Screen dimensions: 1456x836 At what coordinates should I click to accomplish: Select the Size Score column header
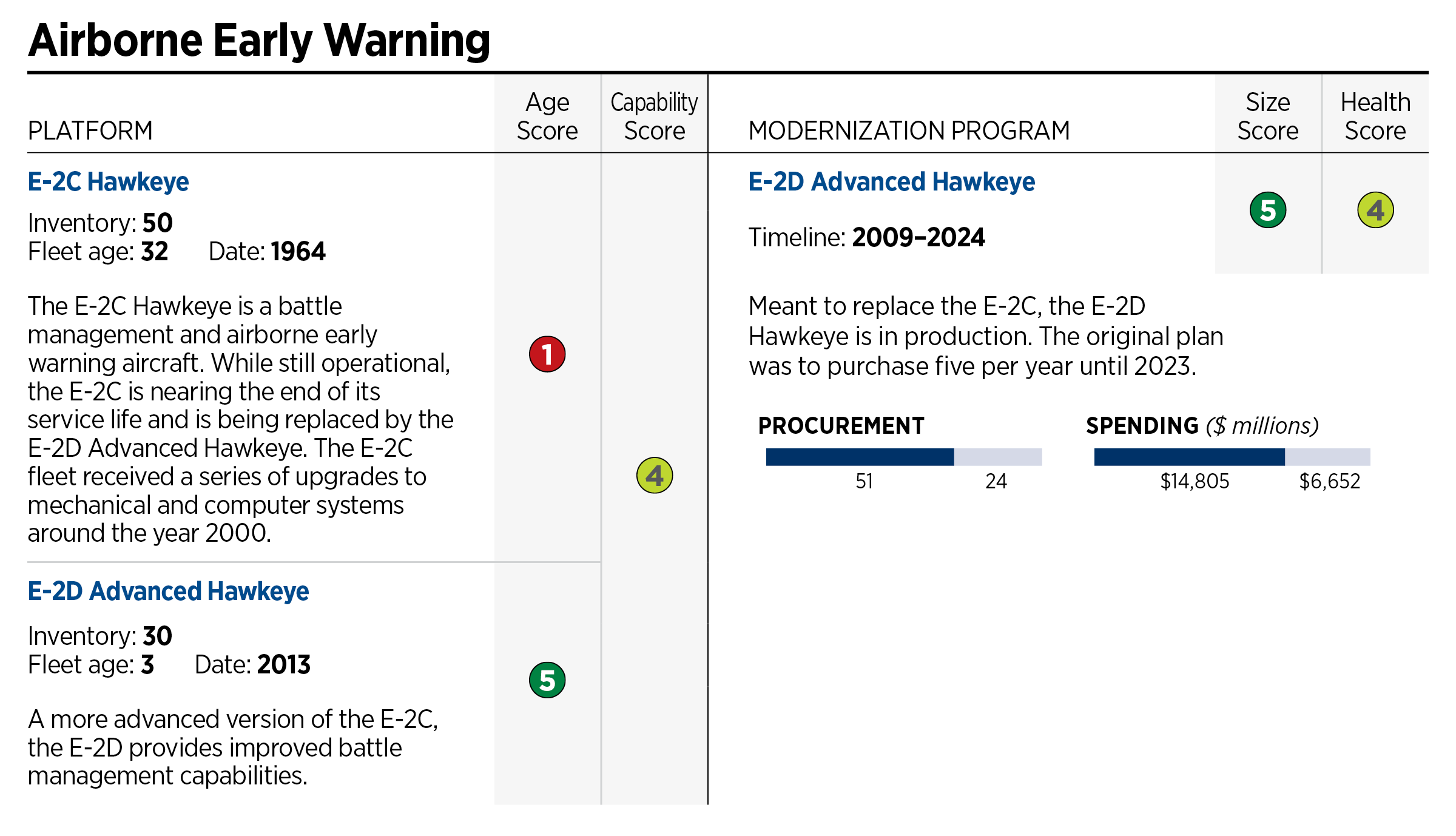1268,116
